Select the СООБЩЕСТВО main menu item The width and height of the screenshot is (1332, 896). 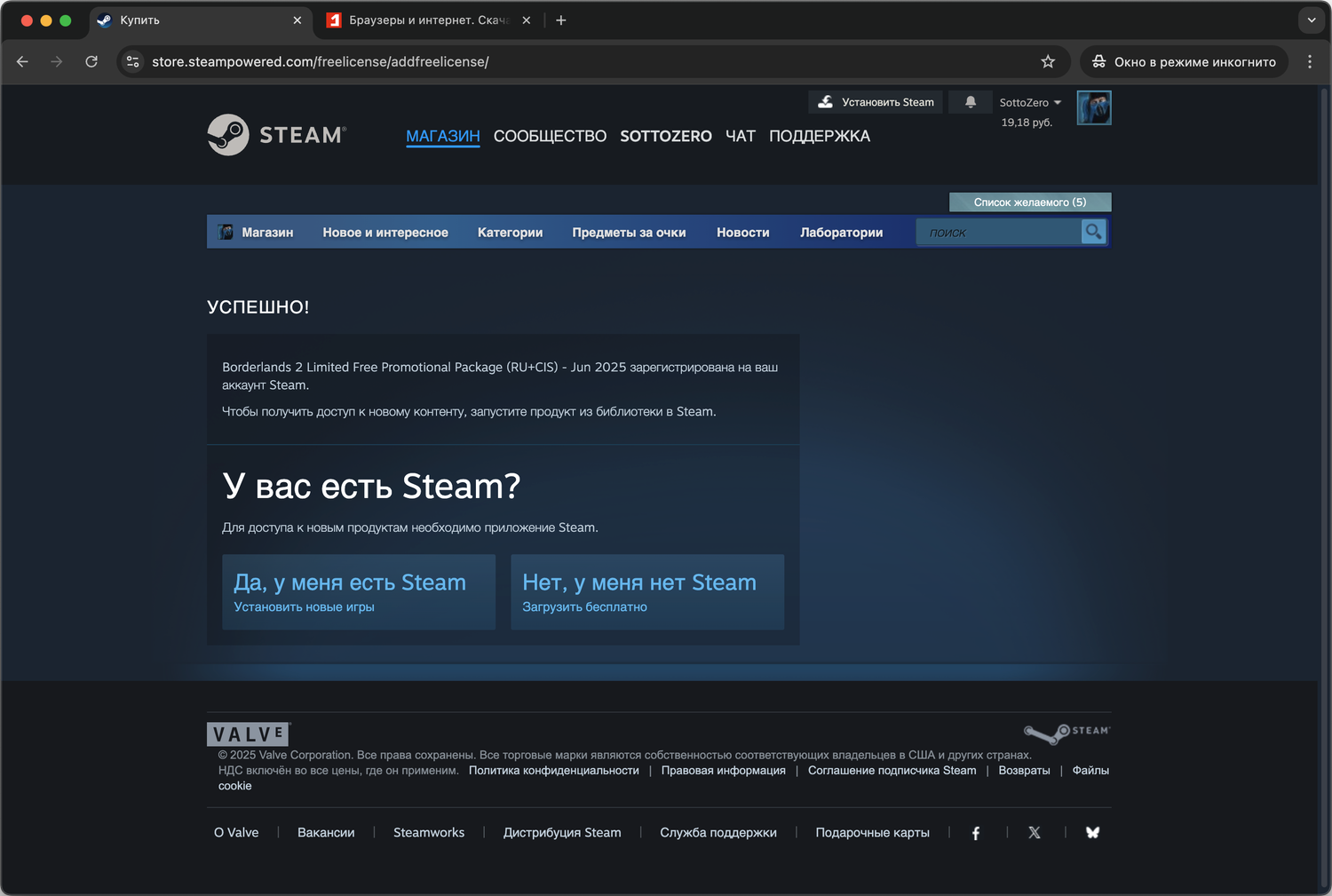coord(550,136)
